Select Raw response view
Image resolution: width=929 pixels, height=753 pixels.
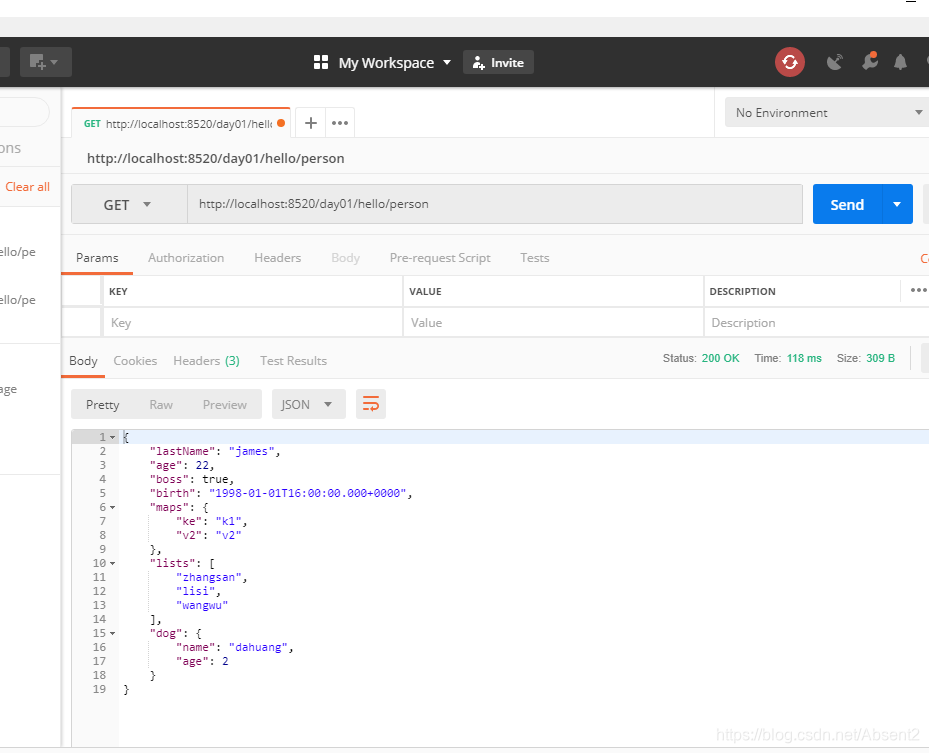[x=161, y=405]
